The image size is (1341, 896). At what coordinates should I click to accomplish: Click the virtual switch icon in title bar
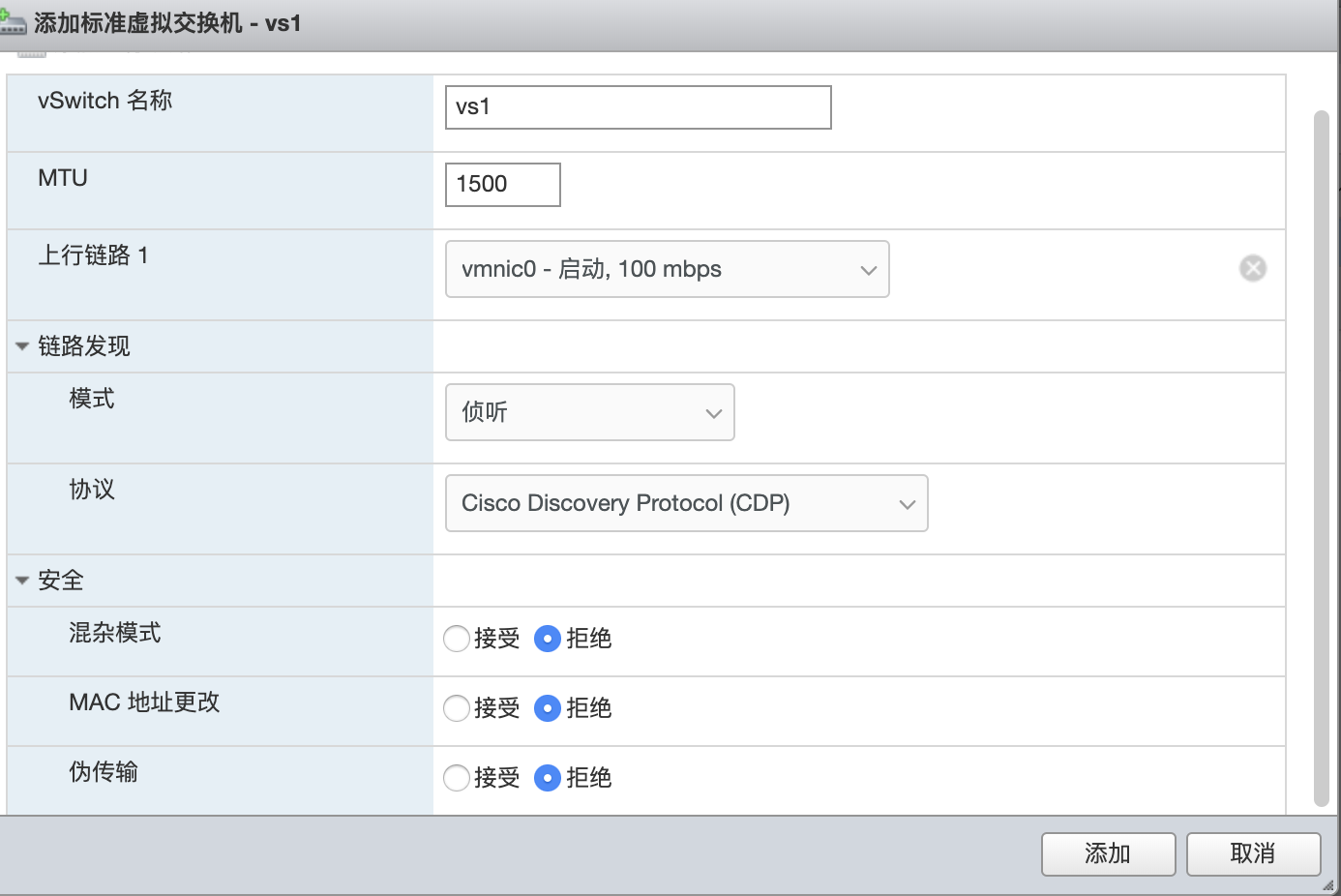[14, 22]
